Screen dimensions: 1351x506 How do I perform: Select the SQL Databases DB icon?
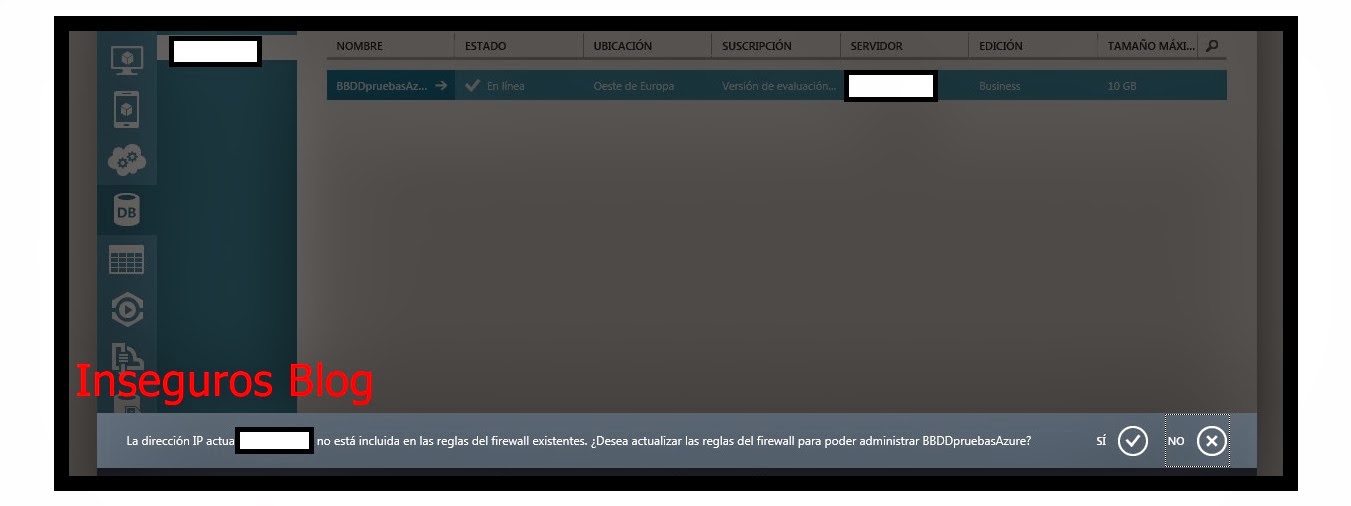[x=127, y=209]
